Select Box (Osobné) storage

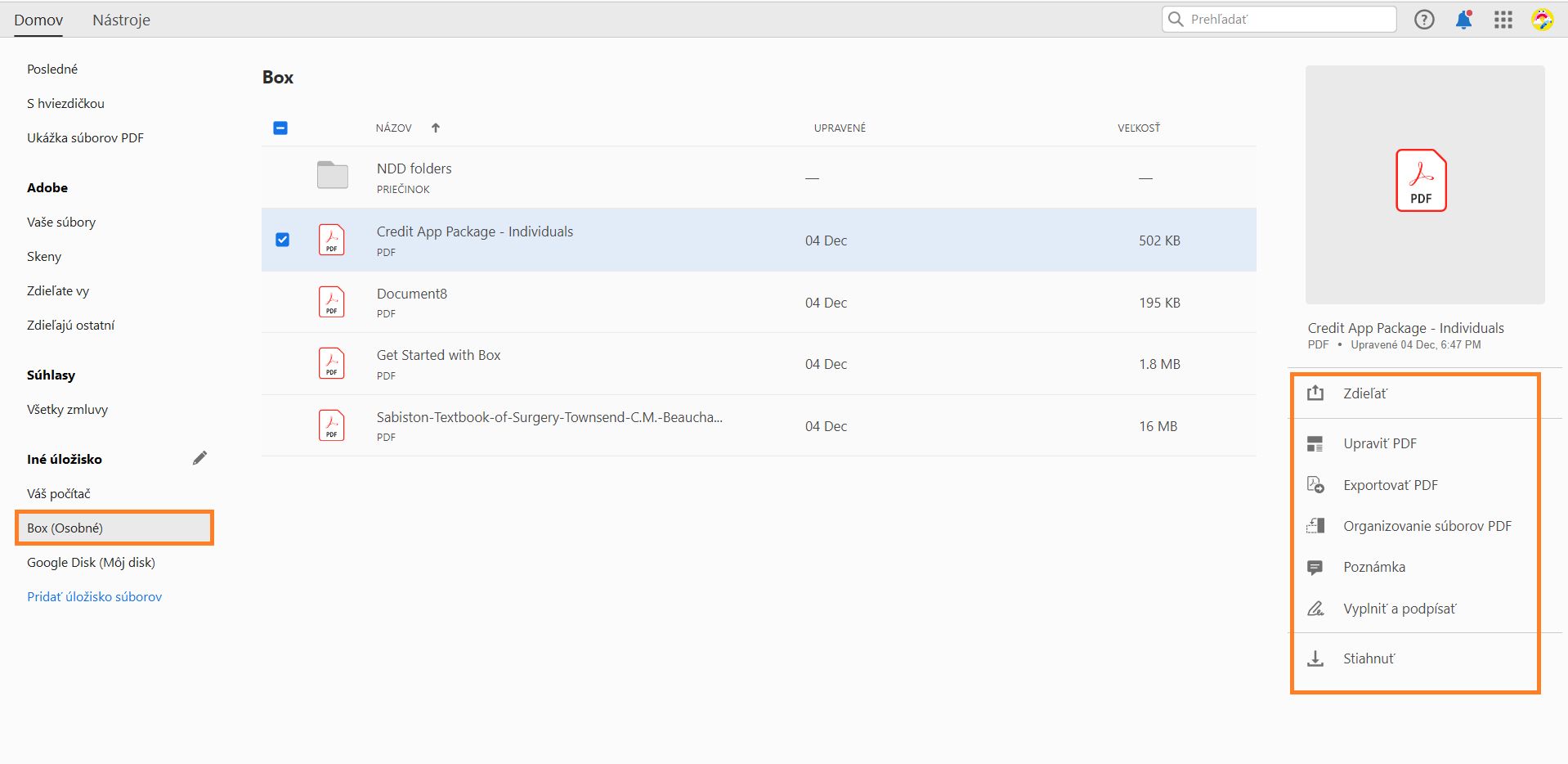[114, 528]
